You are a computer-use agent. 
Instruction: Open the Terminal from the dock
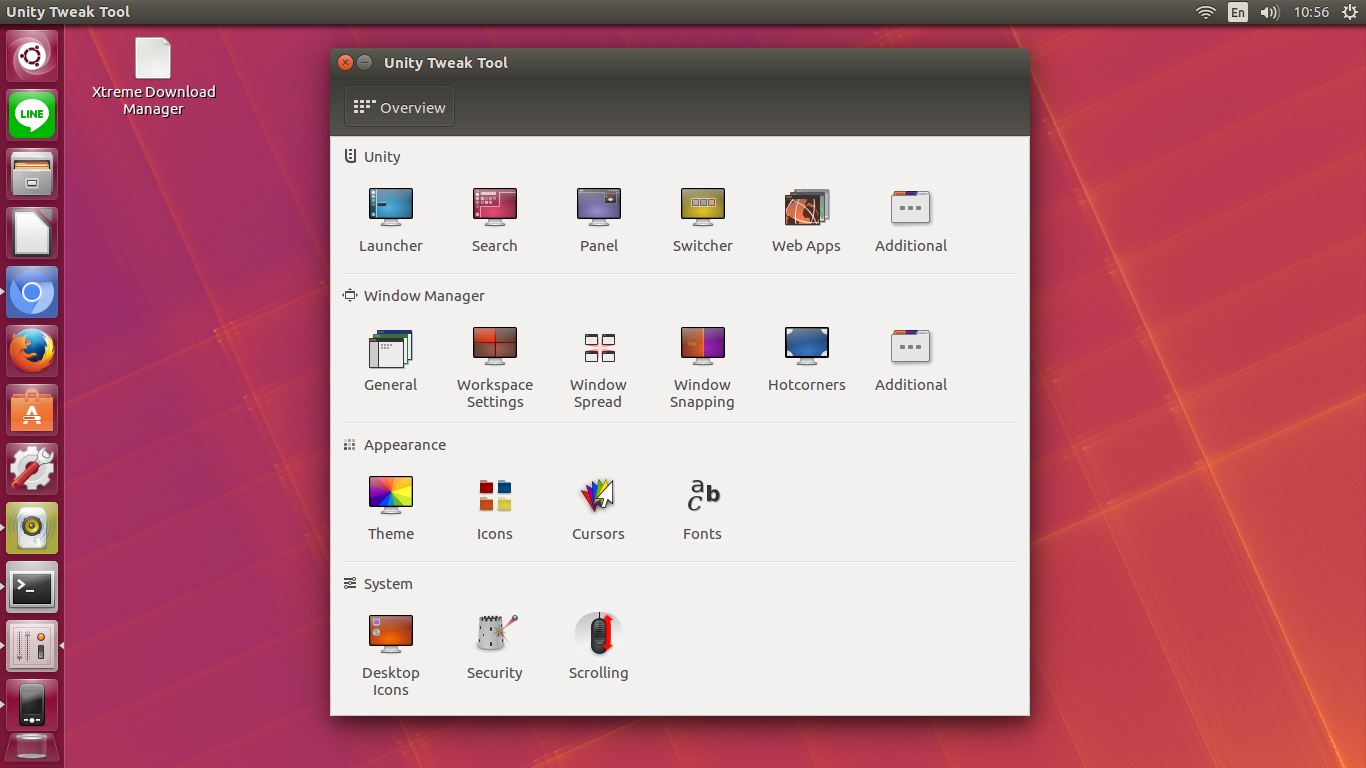32,587
